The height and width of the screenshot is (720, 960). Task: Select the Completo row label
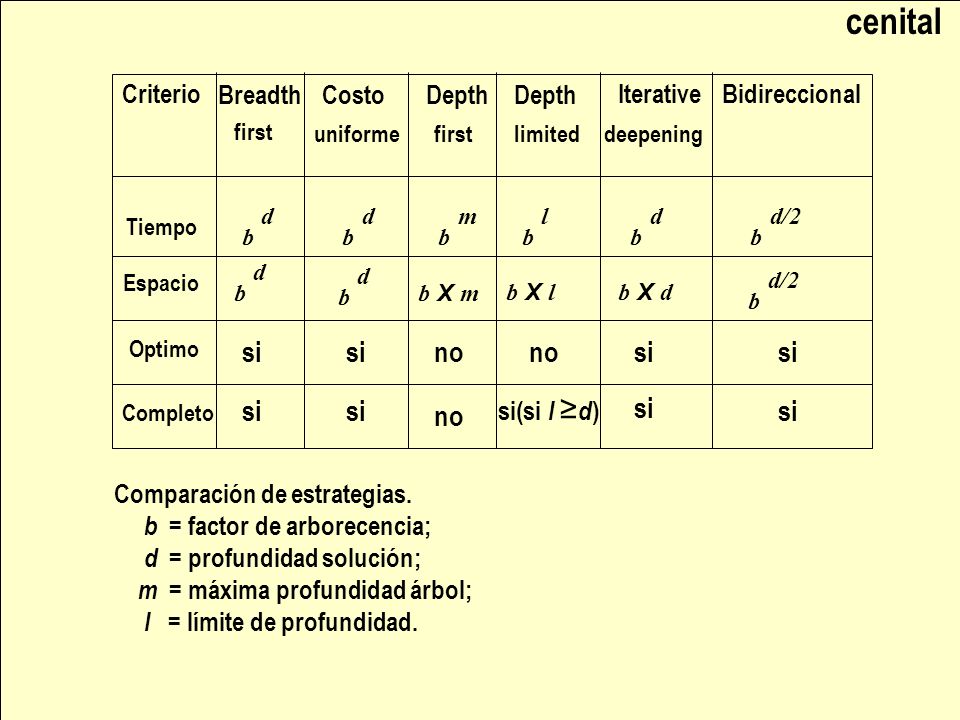click(168, 413)
